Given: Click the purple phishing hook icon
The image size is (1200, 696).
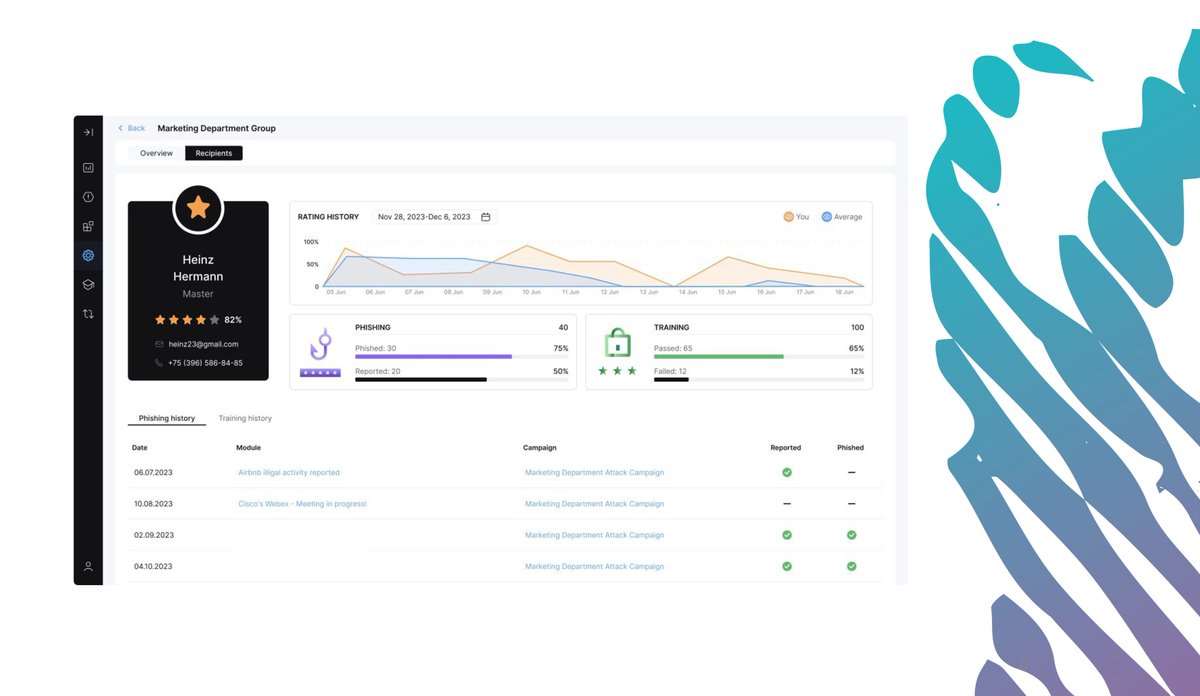Looking at the screenshot, I should [x=320, y=345].
